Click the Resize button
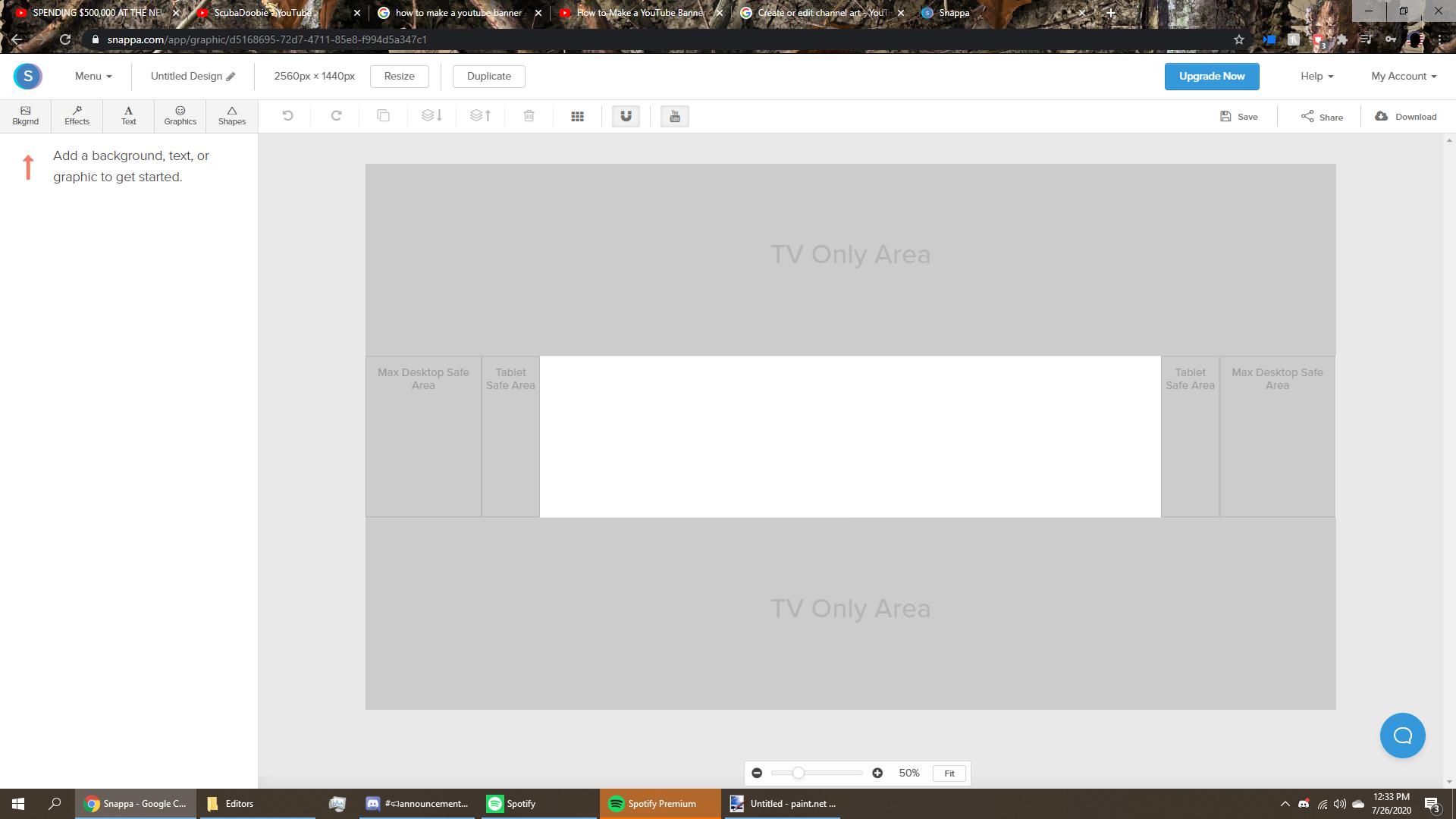 pos(399,76)
